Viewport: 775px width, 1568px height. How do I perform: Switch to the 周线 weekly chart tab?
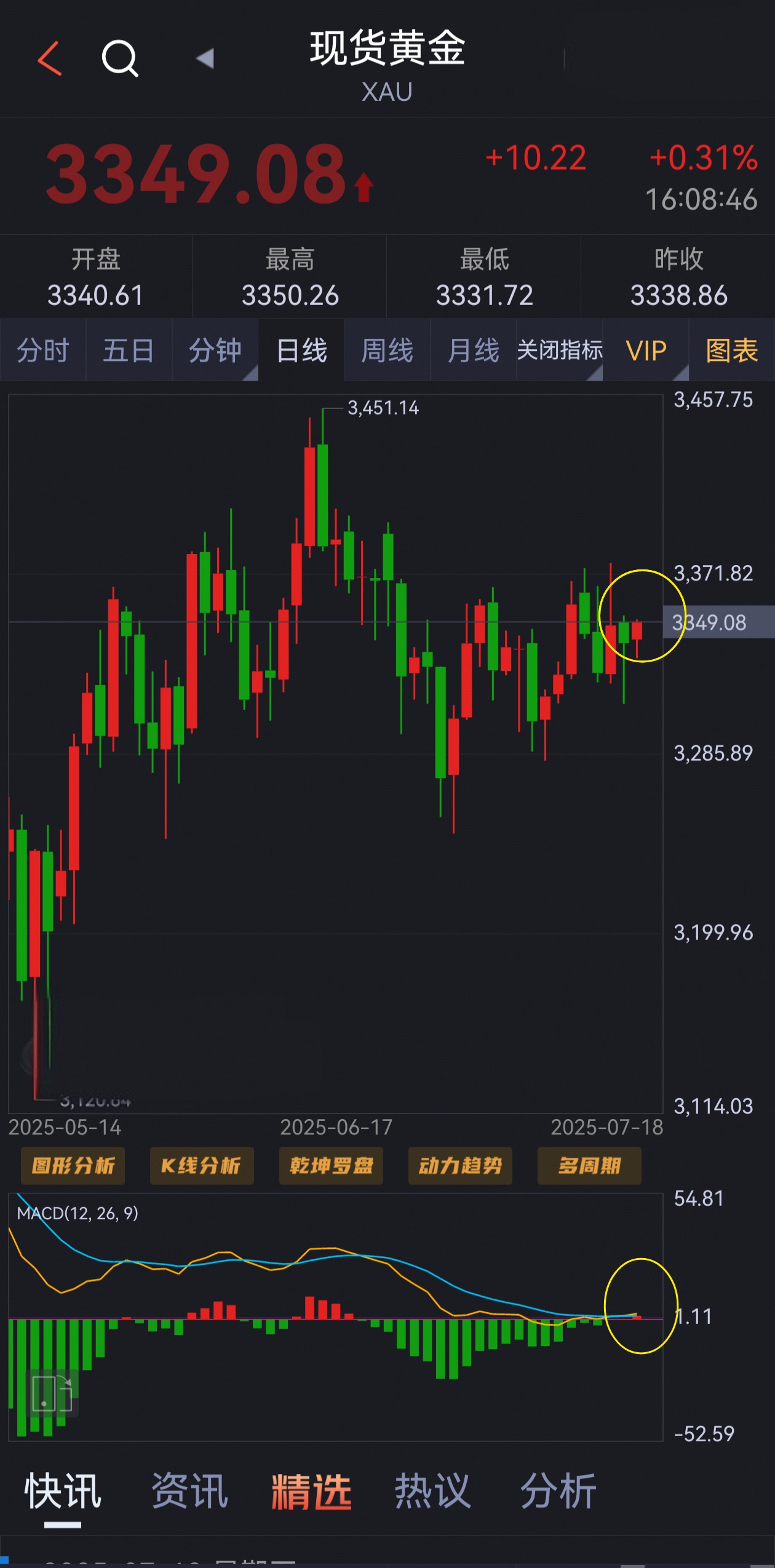(x=387, y=350)
